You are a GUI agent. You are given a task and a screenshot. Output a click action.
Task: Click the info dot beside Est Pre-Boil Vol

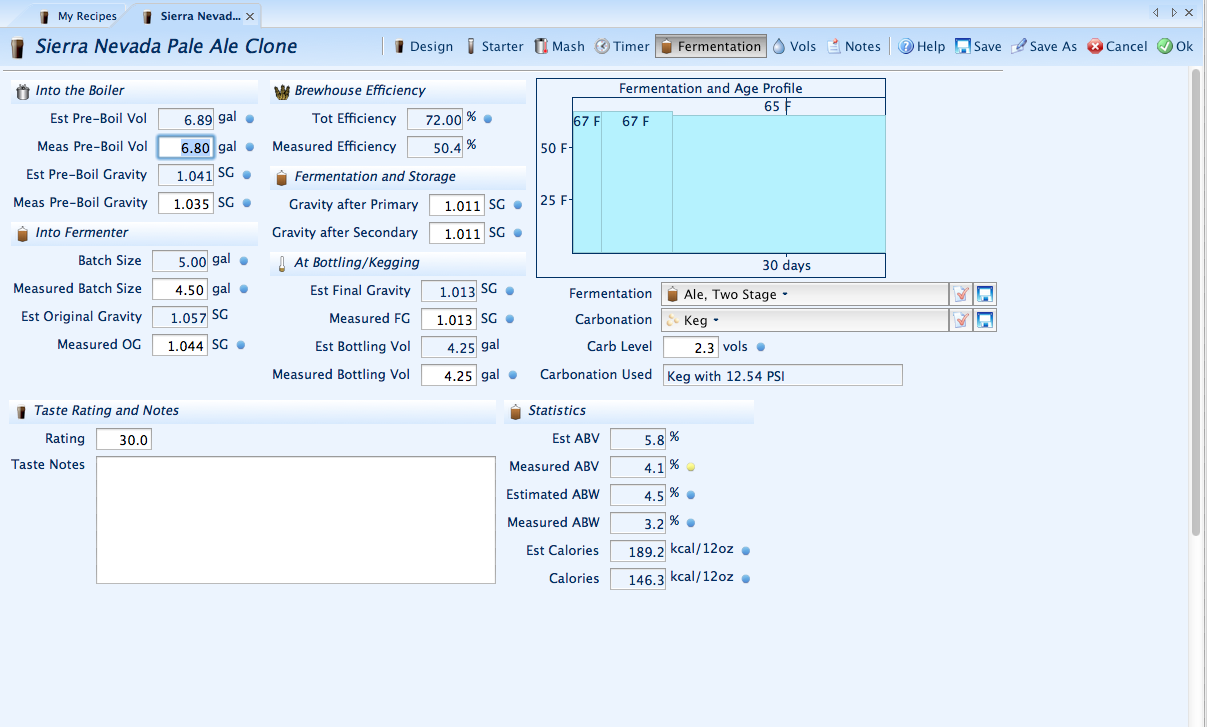tap(250, 119)
